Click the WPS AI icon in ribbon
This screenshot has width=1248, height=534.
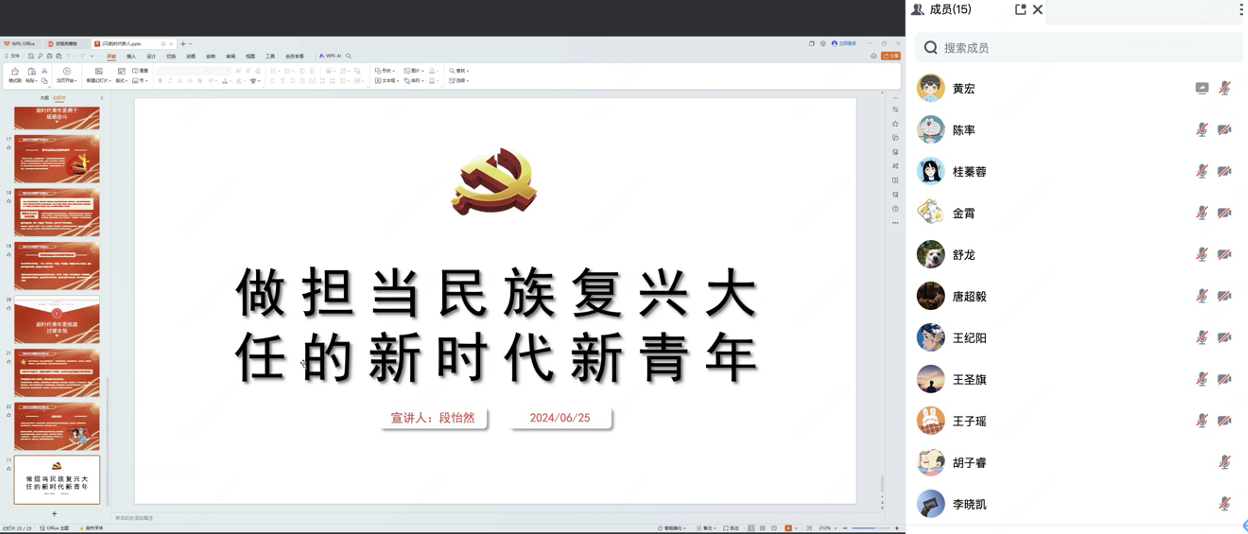[330, 56]
